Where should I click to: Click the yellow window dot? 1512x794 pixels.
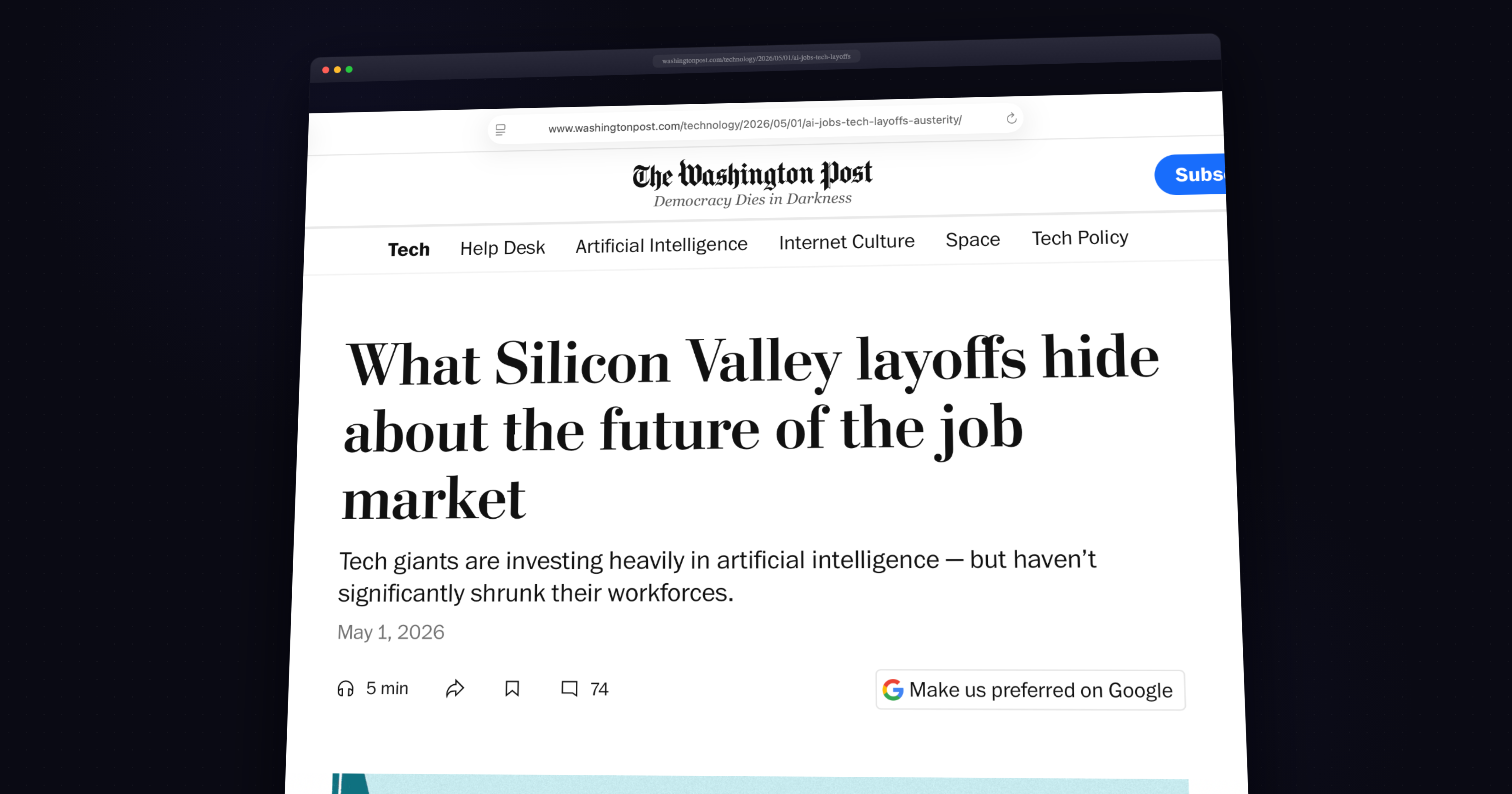[x=337, y=70]
